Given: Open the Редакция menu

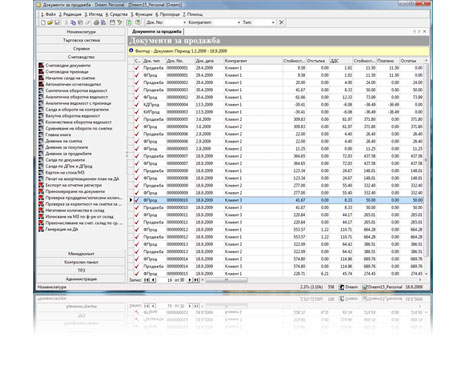Looking at the screenshot, I should tap(70, 14).
